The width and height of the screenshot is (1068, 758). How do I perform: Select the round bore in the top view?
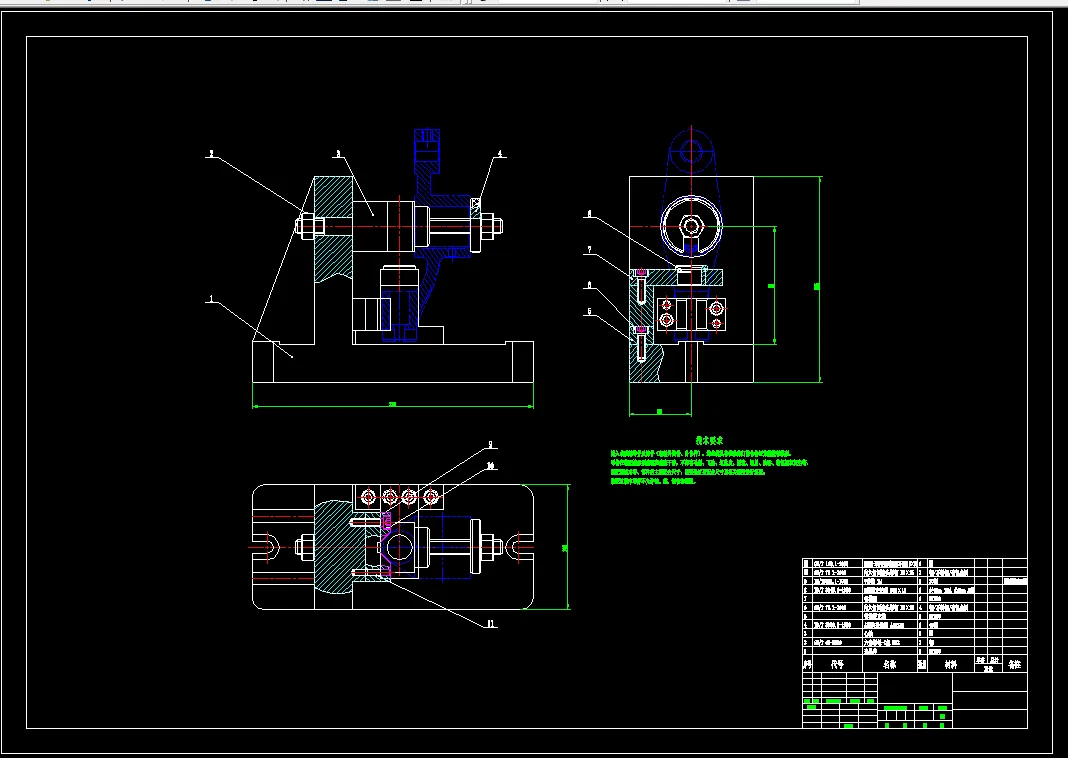400,547
